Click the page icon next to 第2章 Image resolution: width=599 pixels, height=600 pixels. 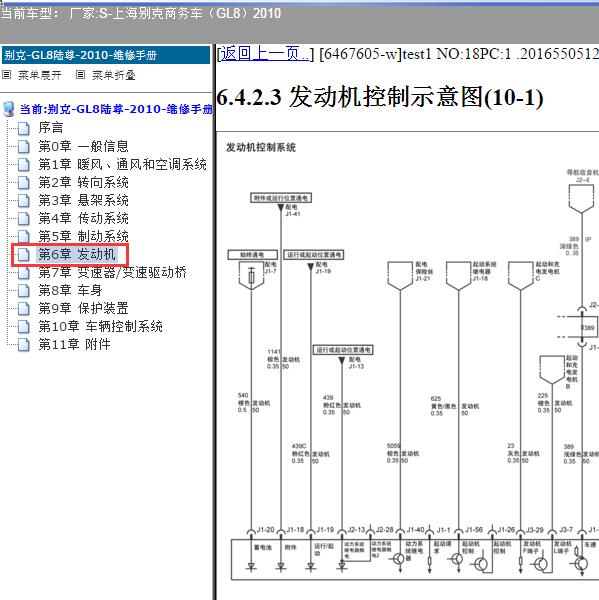[24, 183]
